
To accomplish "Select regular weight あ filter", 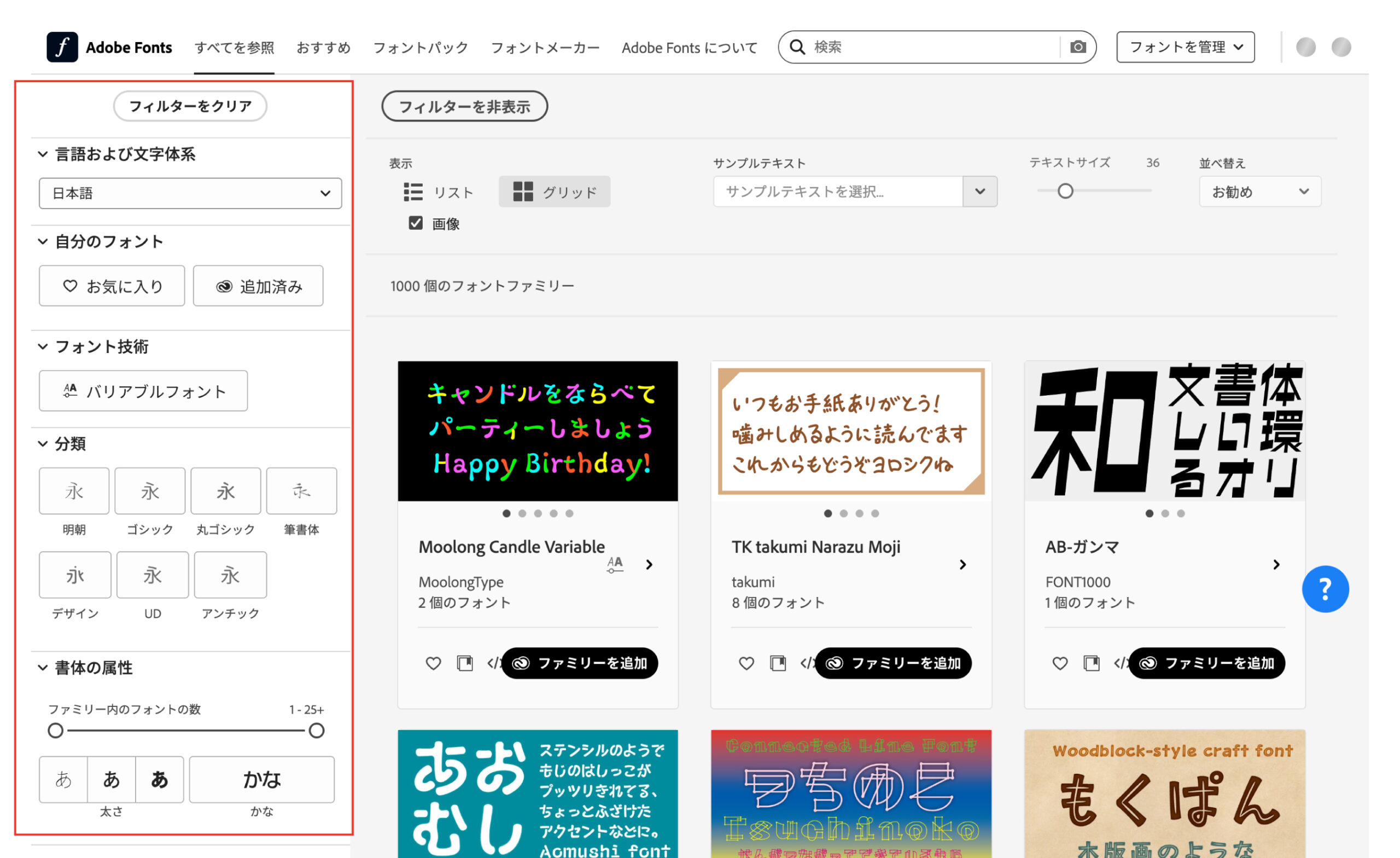I will 112,780.
